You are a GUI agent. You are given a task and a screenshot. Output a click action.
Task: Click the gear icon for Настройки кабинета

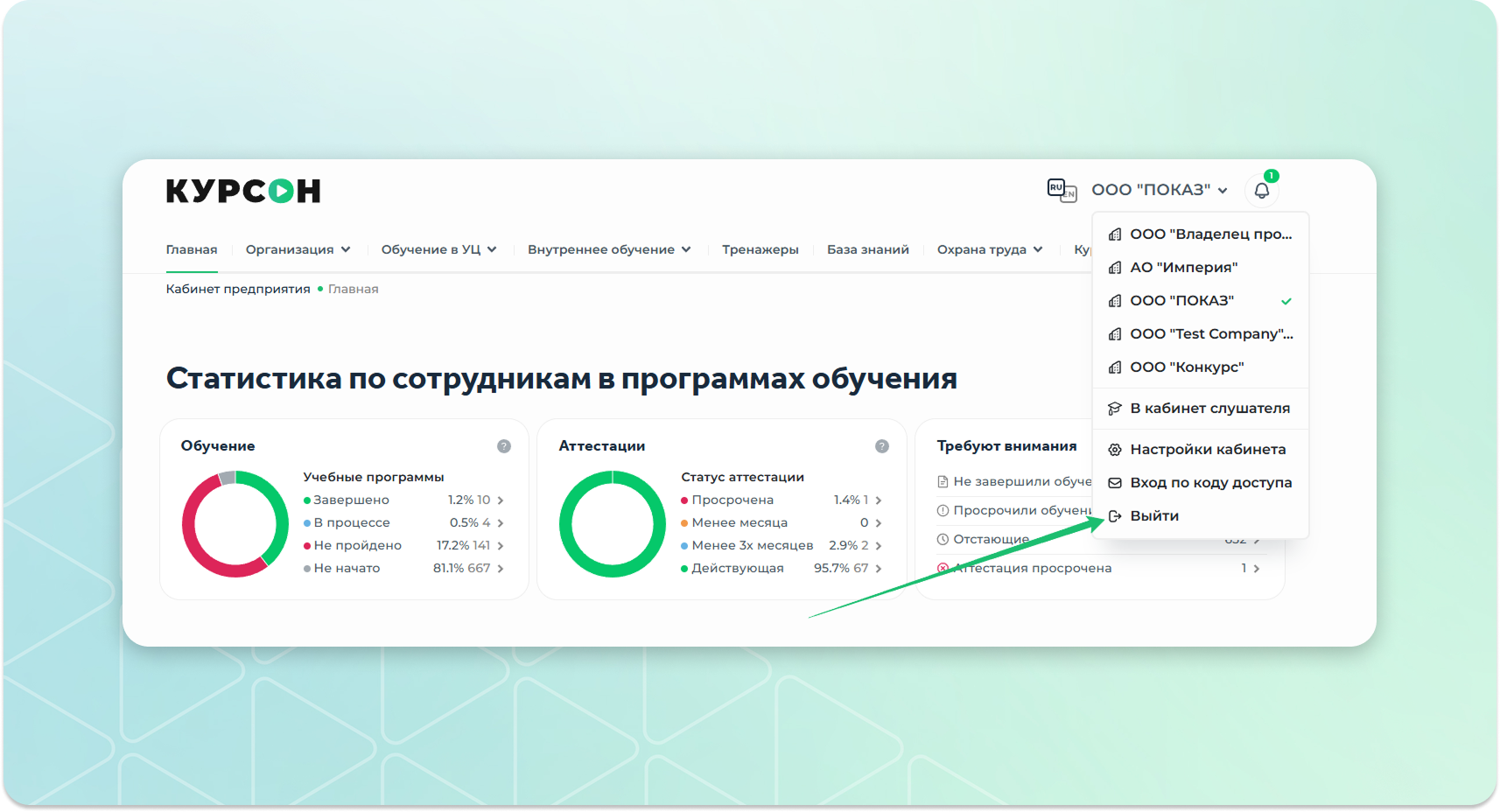(1115, 450)
